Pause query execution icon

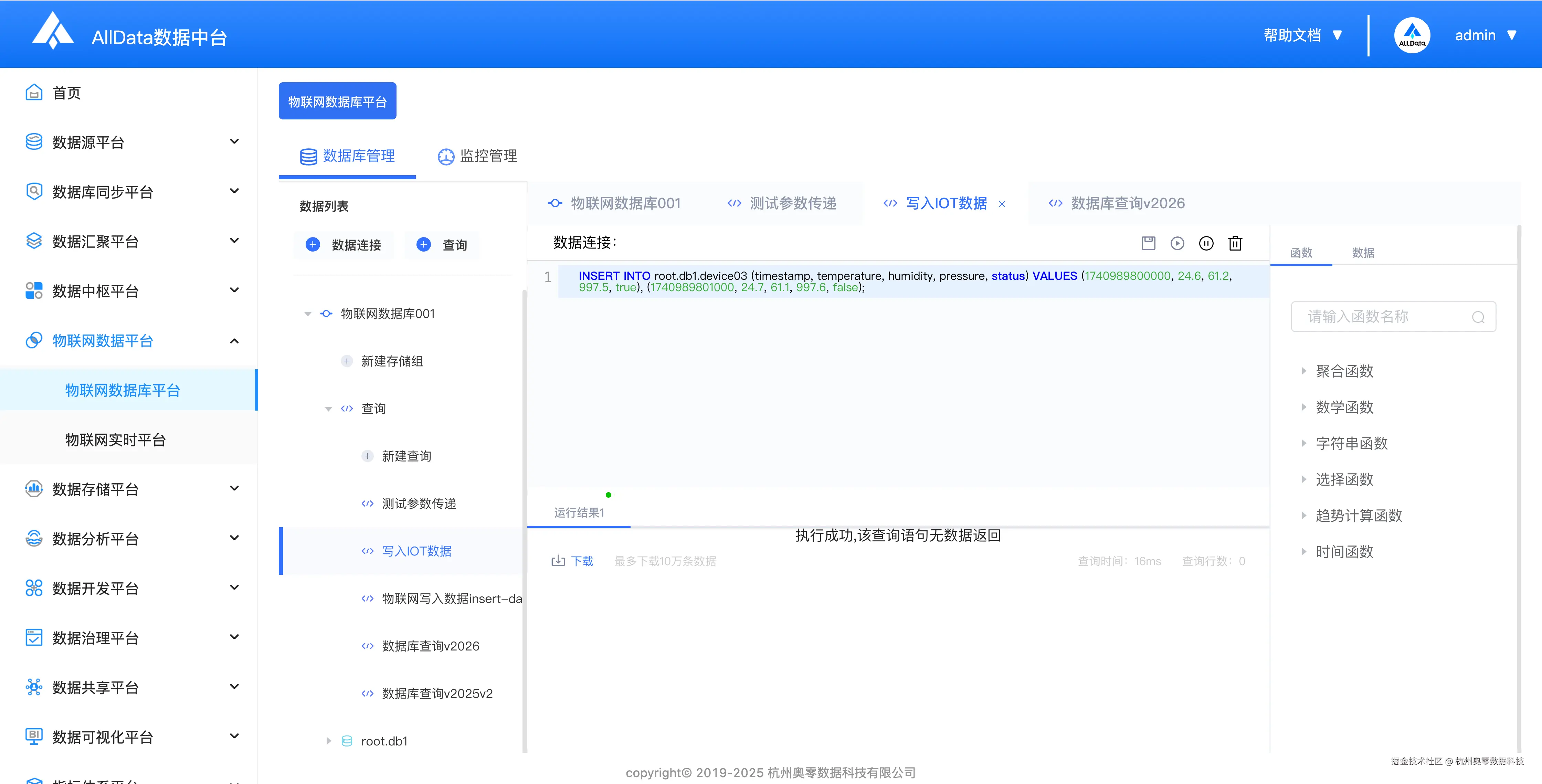pos(1206,243)
